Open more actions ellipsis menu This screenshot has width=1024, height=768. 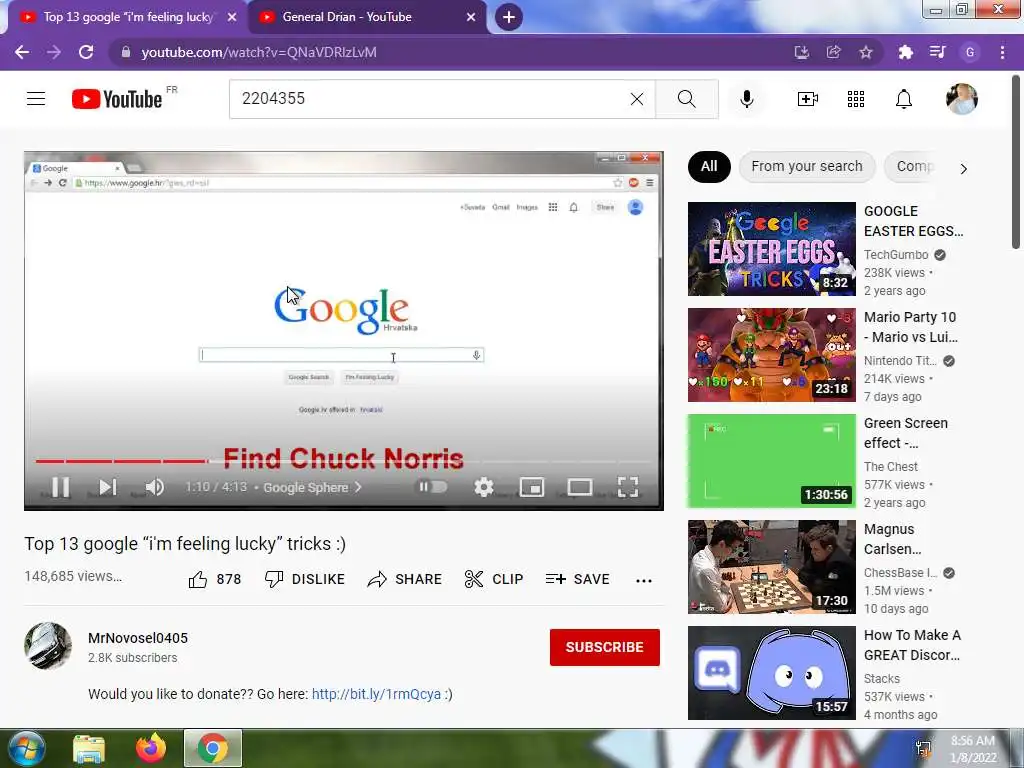644,581
